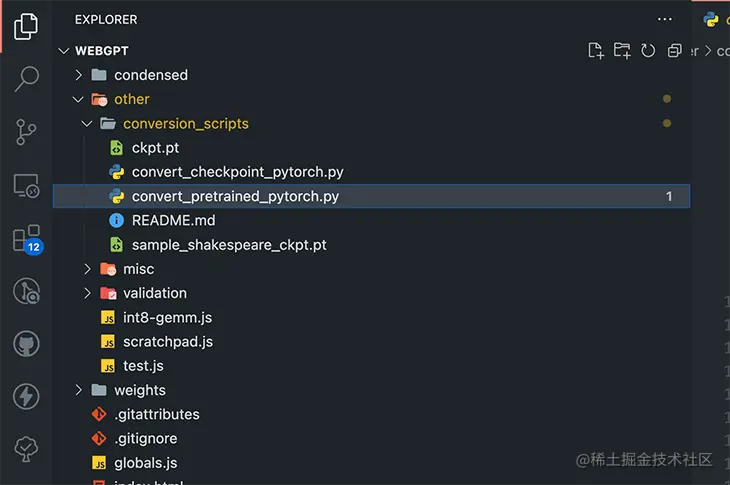Screen dimensions: 730x485
Task: Click the New Folder icon in Explorer header
Action: (x=622, y=50)
